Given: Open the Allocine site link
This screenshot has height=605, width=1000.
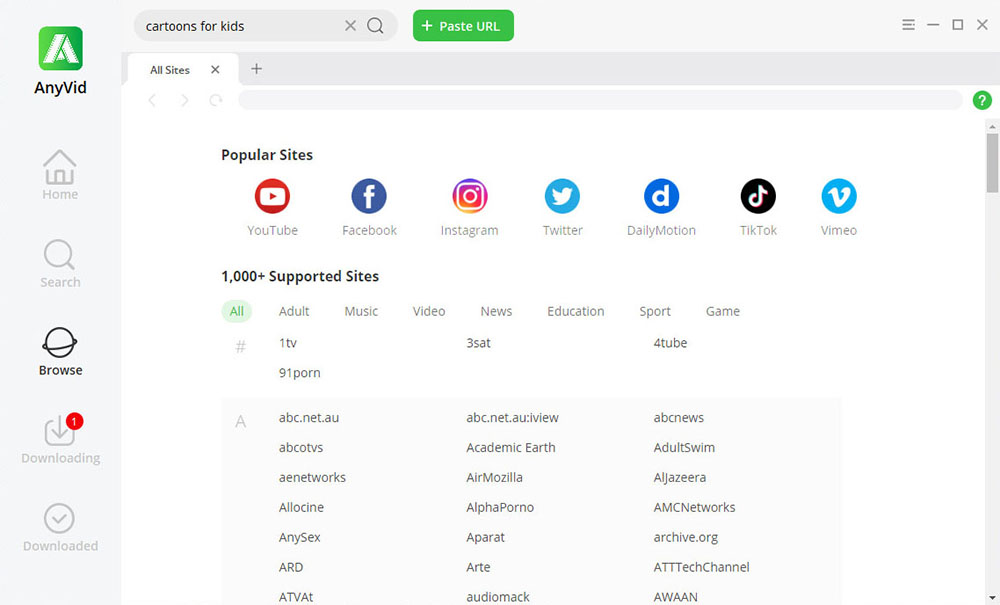Looking at the screenshot, I should pos(301,507).
